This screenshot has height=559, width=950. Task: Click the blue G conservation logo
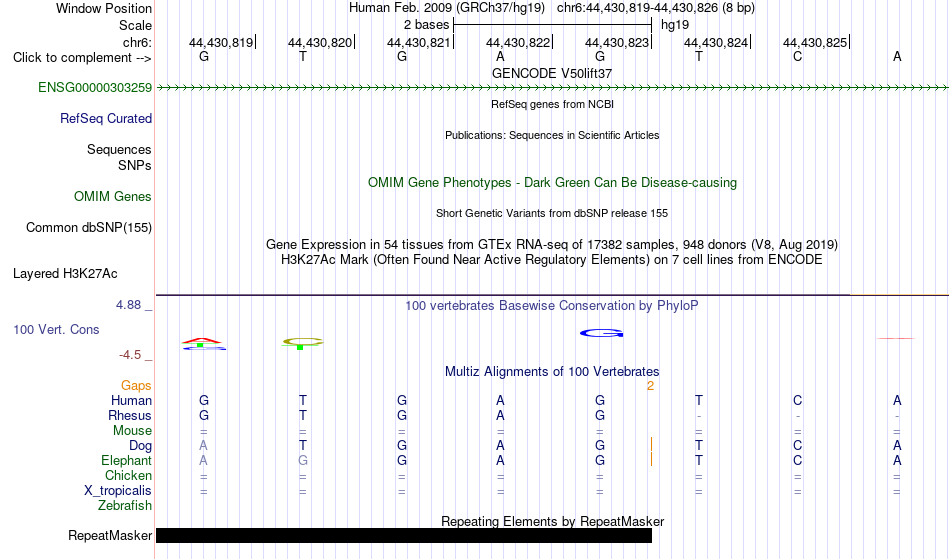point(602,333)
